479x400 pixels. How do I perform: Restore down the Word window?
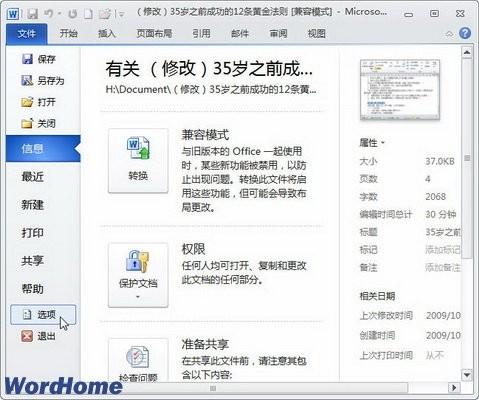coord(434,14)
